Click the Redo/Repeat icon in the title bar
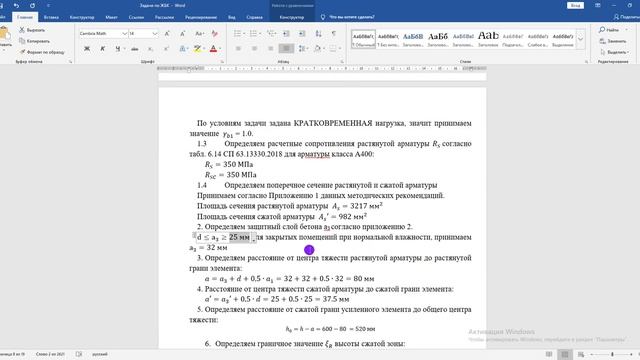Screen dimensions: 640x360 tap(32, 6)
